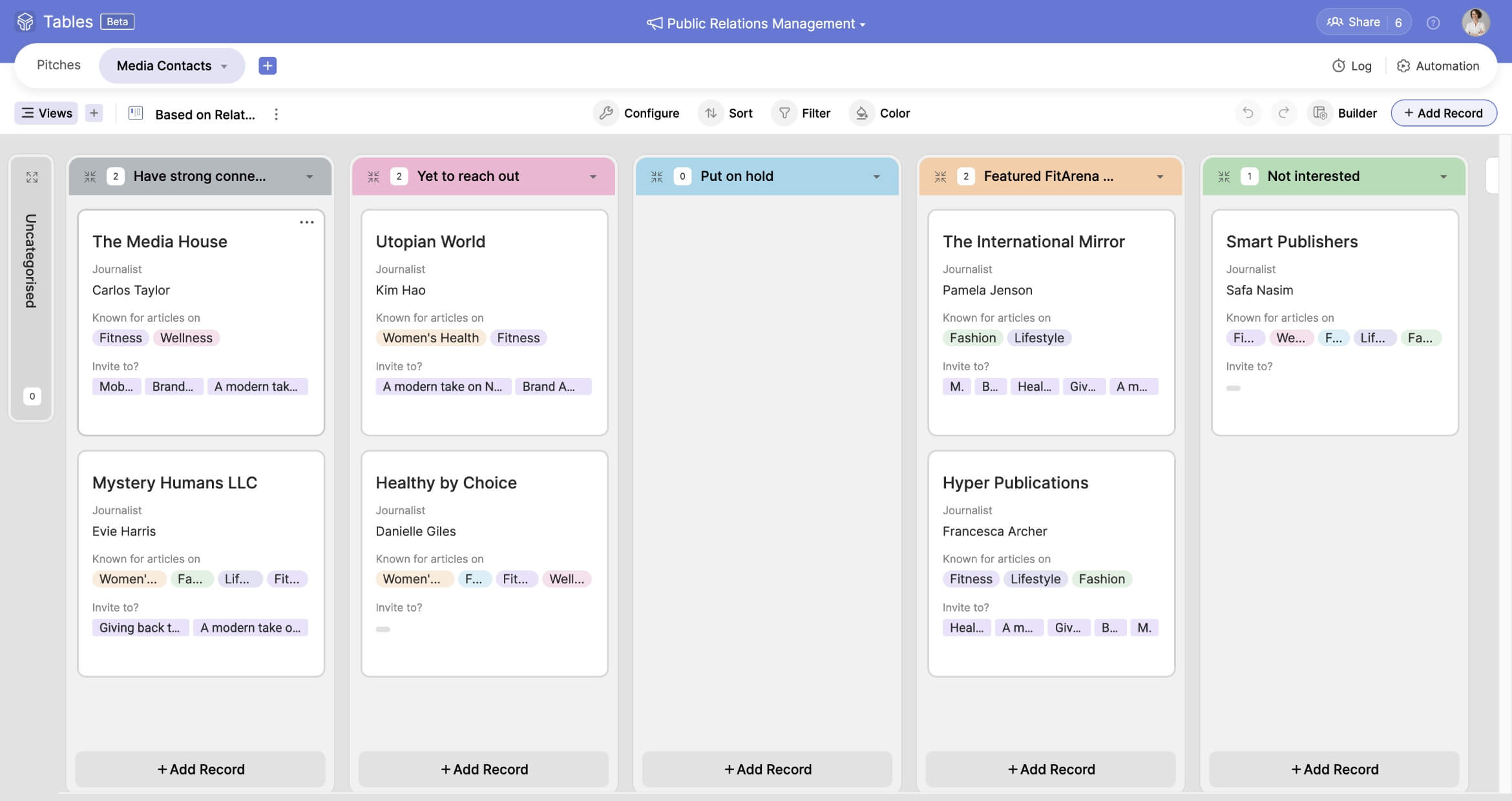
Task: Click the blue plus add-table icon
Action: click(268, 65)
